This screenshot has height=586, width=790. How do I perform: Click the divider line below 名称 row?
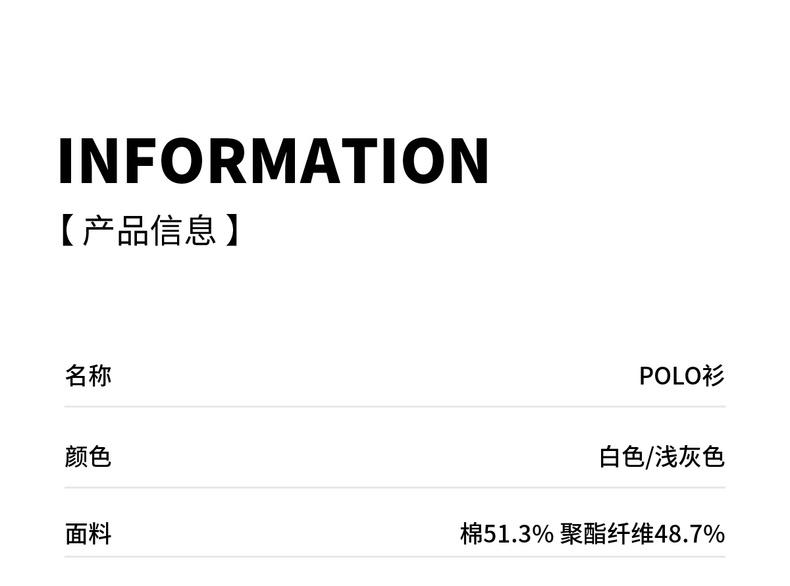(395, 407)
